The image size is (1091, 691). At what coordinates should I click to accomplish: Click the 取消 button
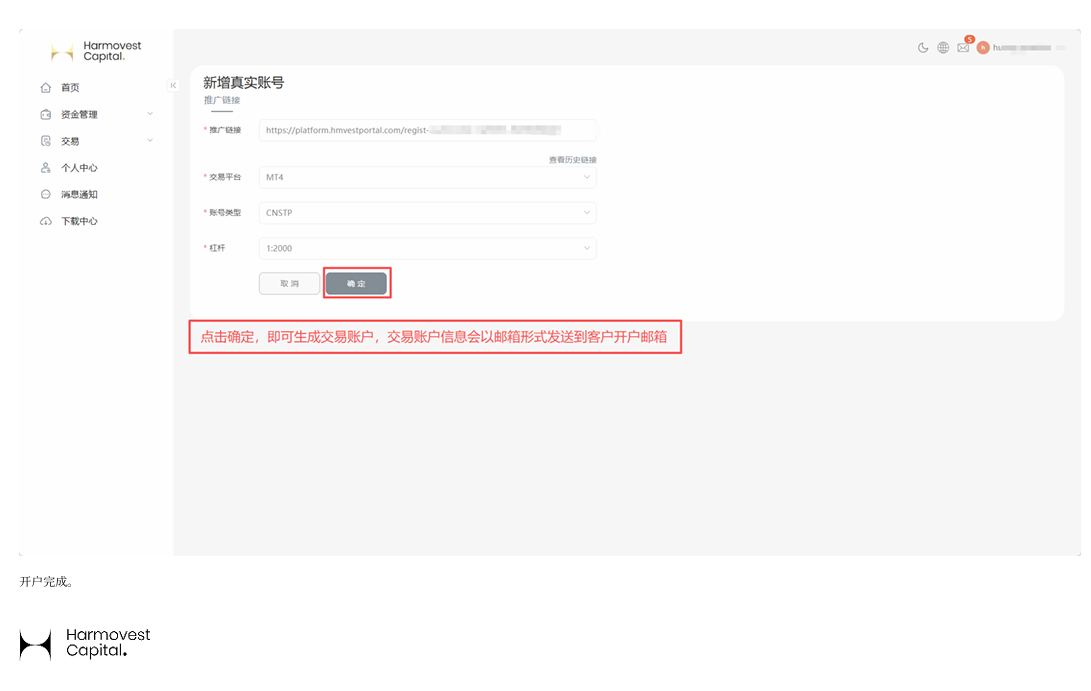click(x=289, y=283)
